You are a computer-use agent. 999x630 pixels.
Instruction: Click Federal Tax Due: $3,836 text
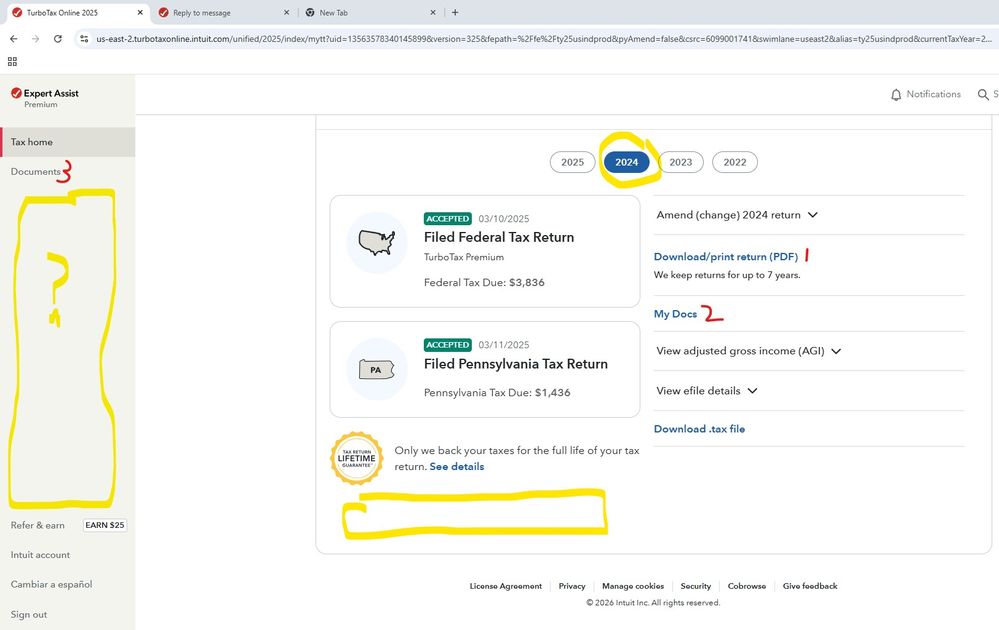click(x=484, y=282)
